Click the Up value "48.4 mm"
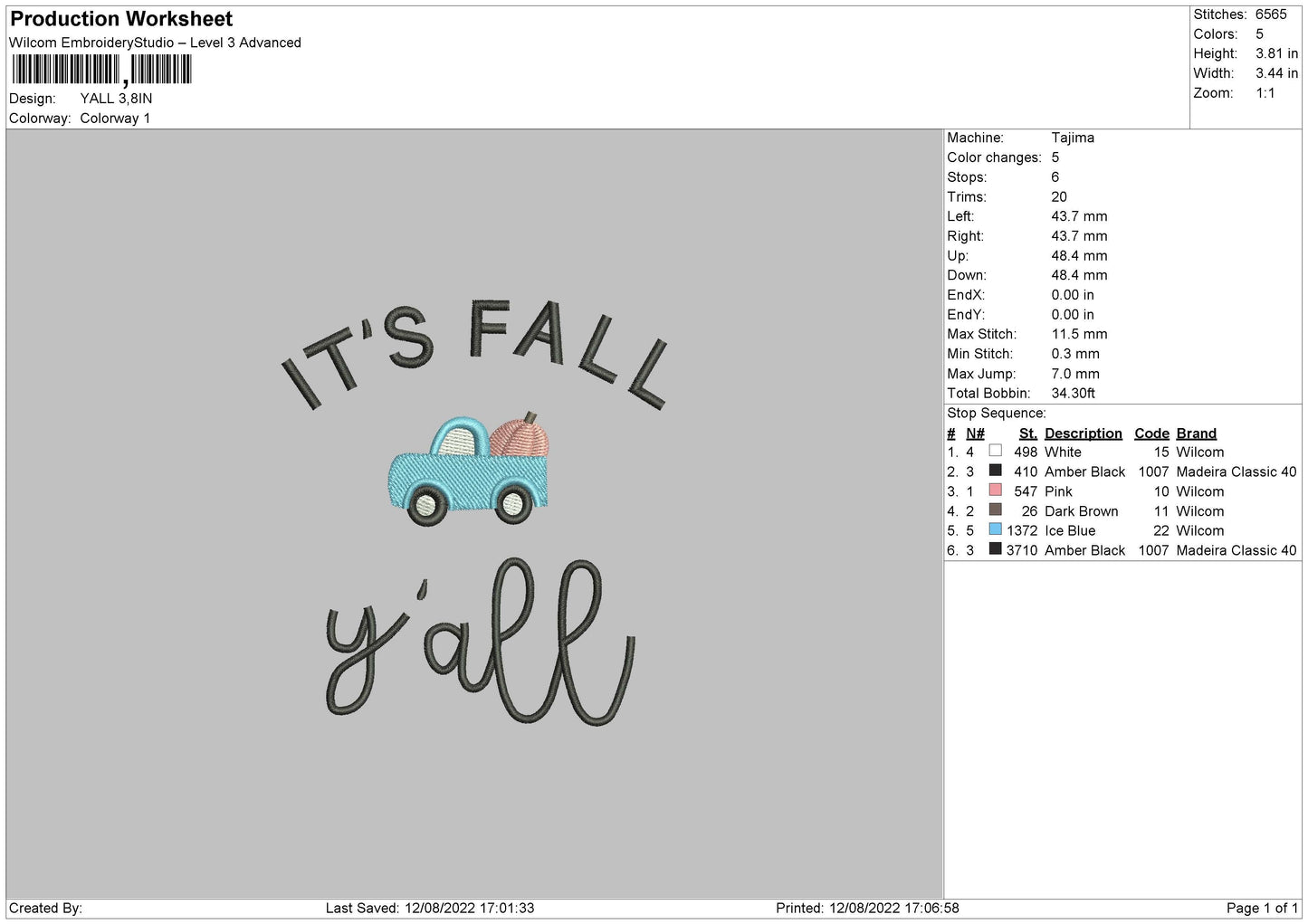The image size is (1308, 924). tap(1079, 256)
